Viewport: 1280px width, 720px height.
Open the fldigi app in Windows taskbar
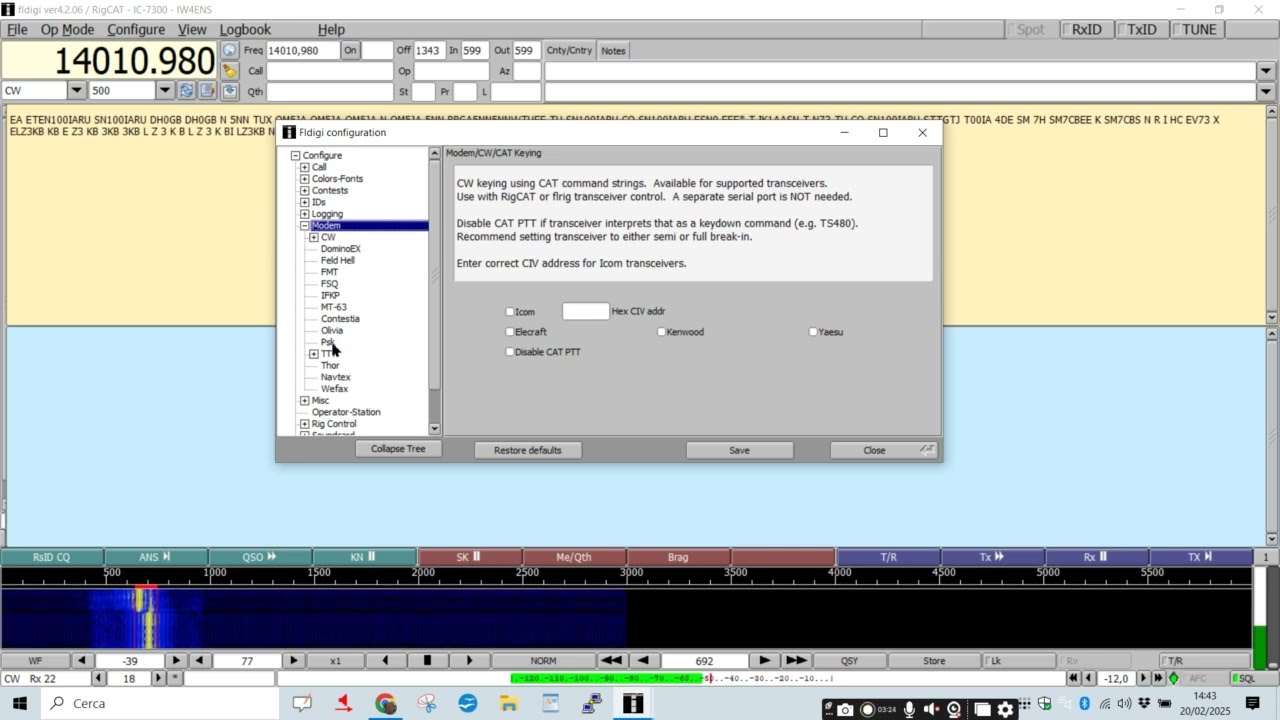click(633, 704)
